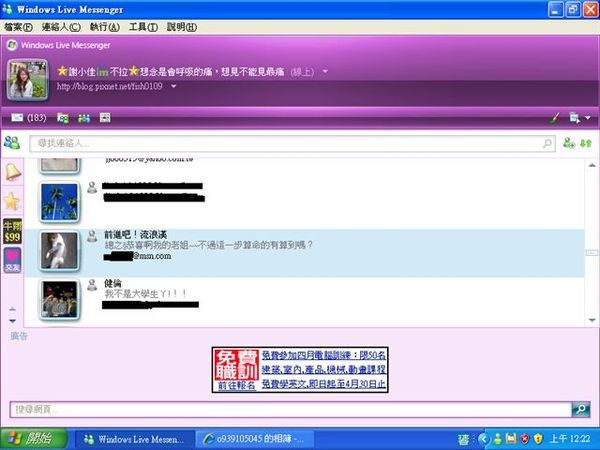Open the status dropdown arrow beside the display name
Screen dimensions: 600x450
click(x=325, y=71)
